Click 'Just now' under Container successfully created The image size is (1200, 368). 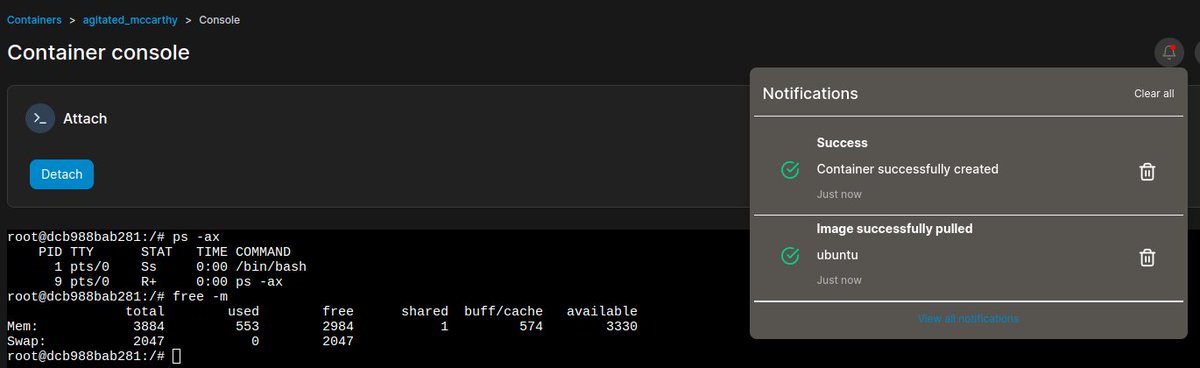(839, 194)
